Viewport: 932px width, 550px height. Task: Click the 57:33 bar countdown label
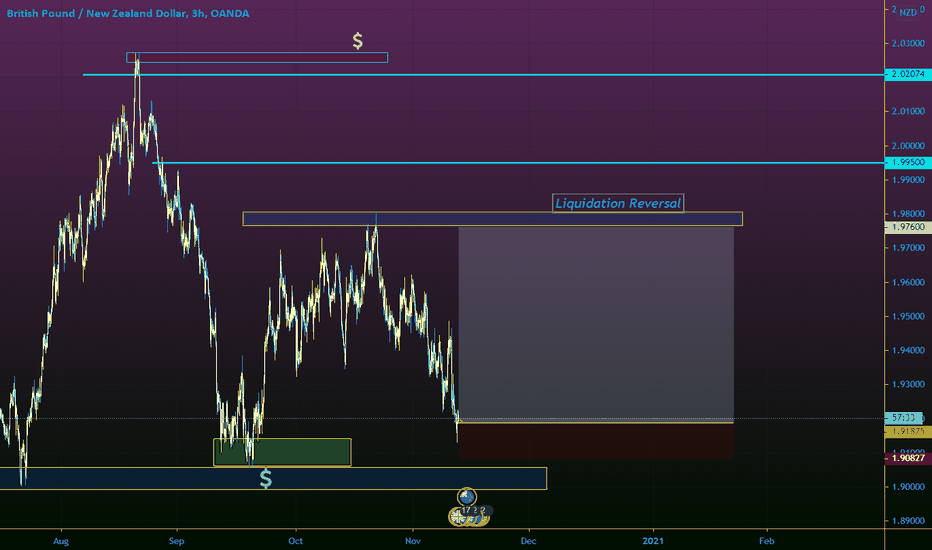tap(903, 418)
